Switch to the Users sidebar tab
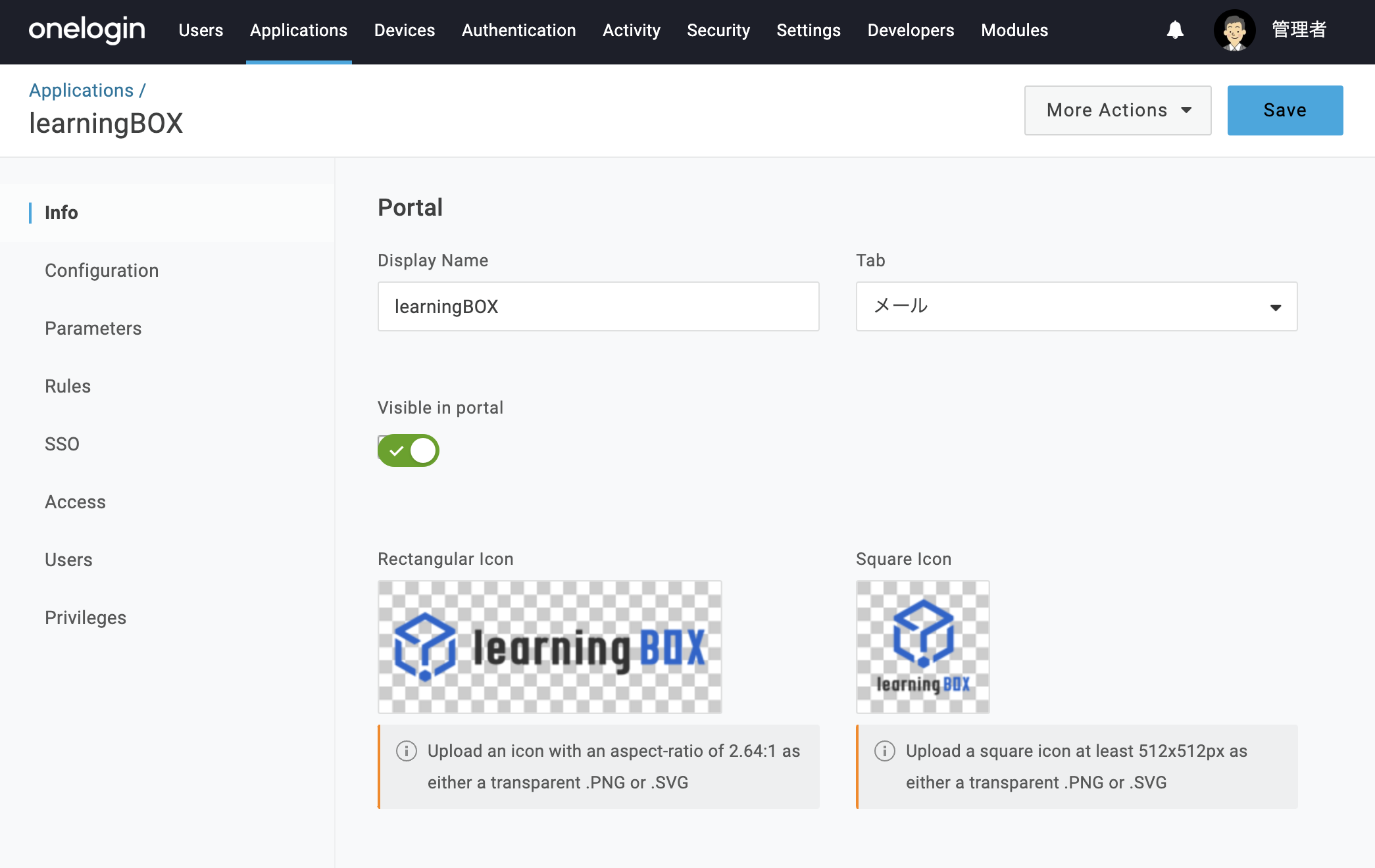1375x868 pixels. click(68, 560)
